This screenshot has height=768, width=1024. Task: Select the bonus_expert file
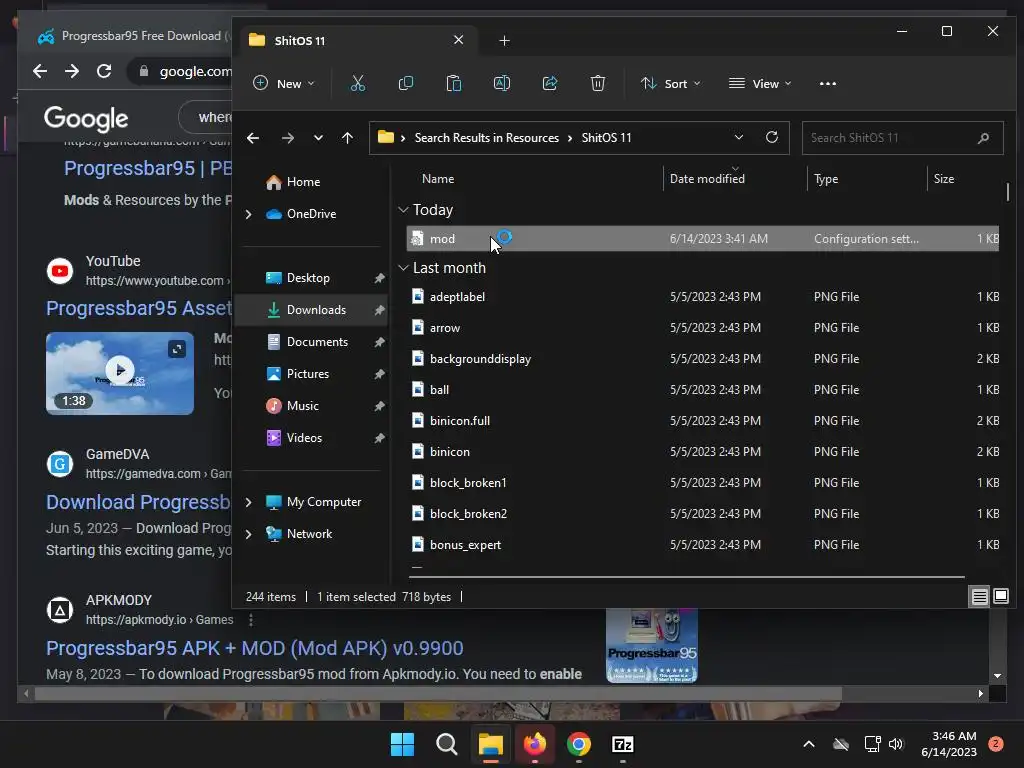click(703, 545)
